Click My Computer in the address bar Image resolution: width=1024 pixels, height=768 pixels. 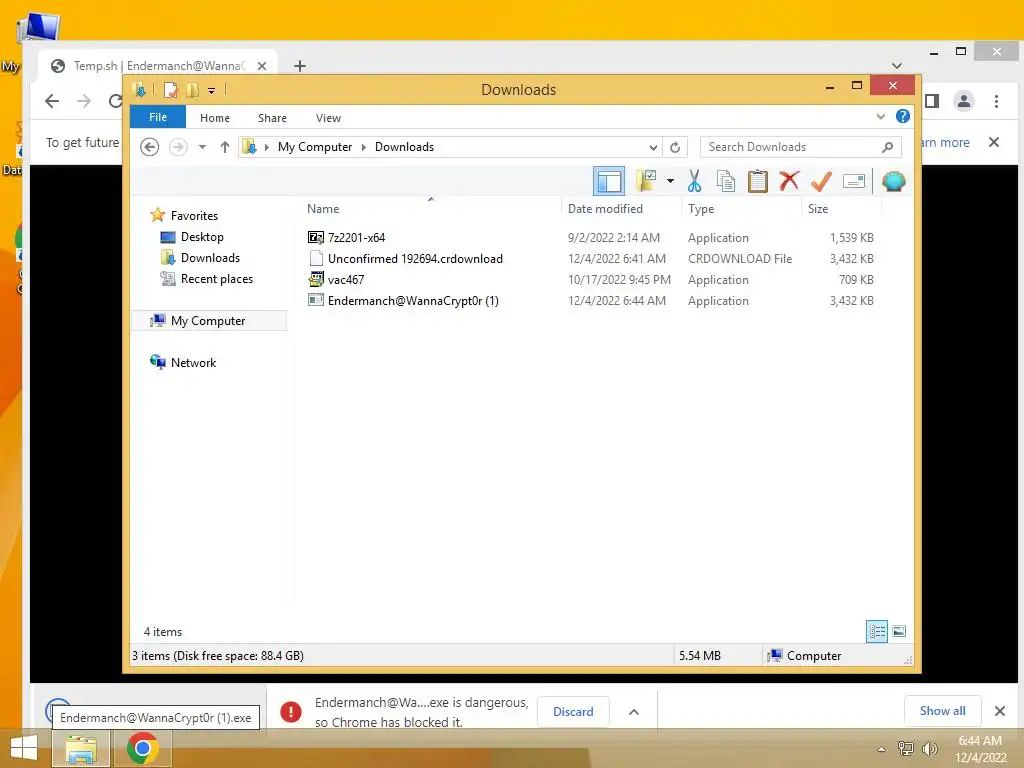coord(315,147)
